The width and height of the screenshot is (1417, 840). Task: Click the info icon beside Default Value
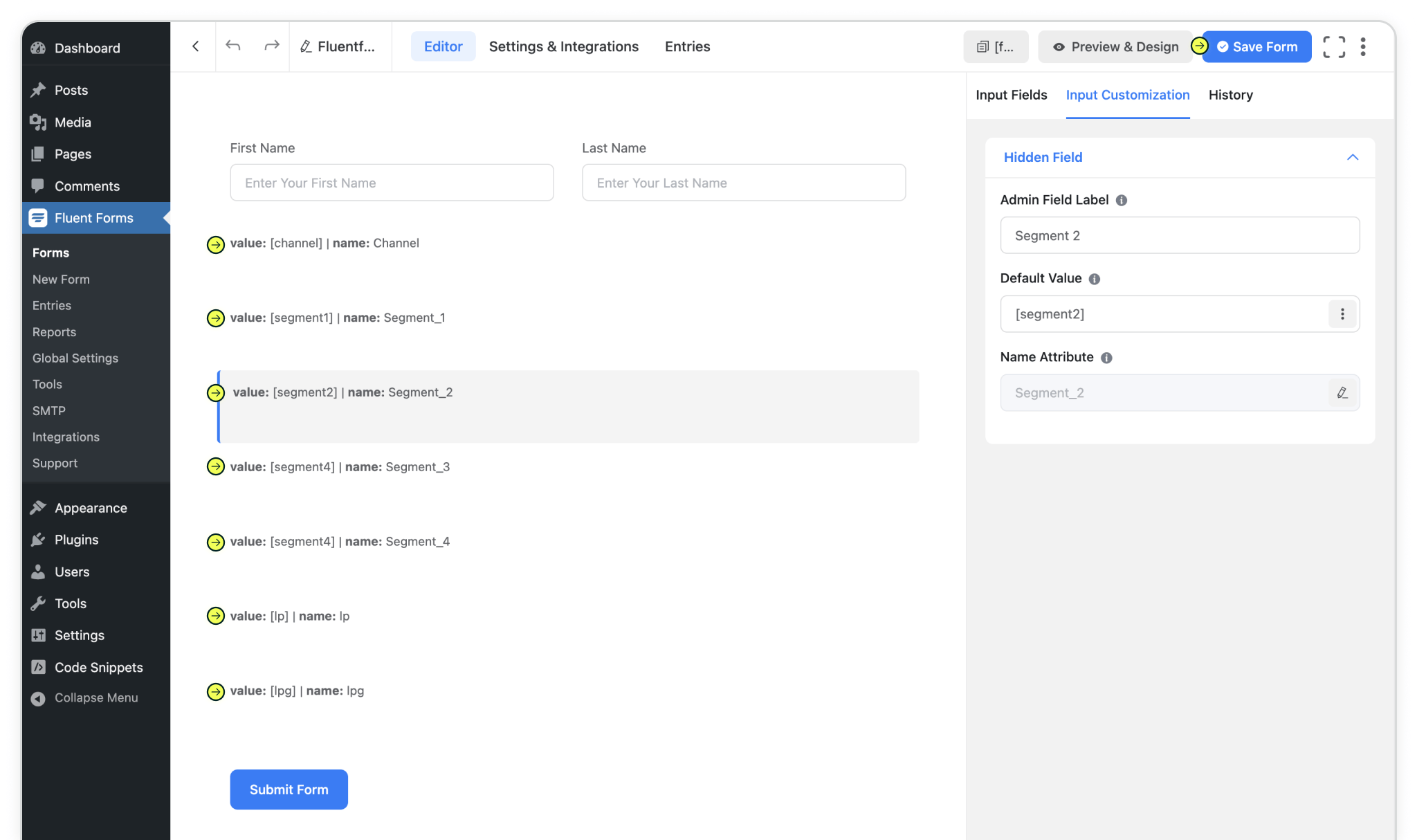point(1094,279)
